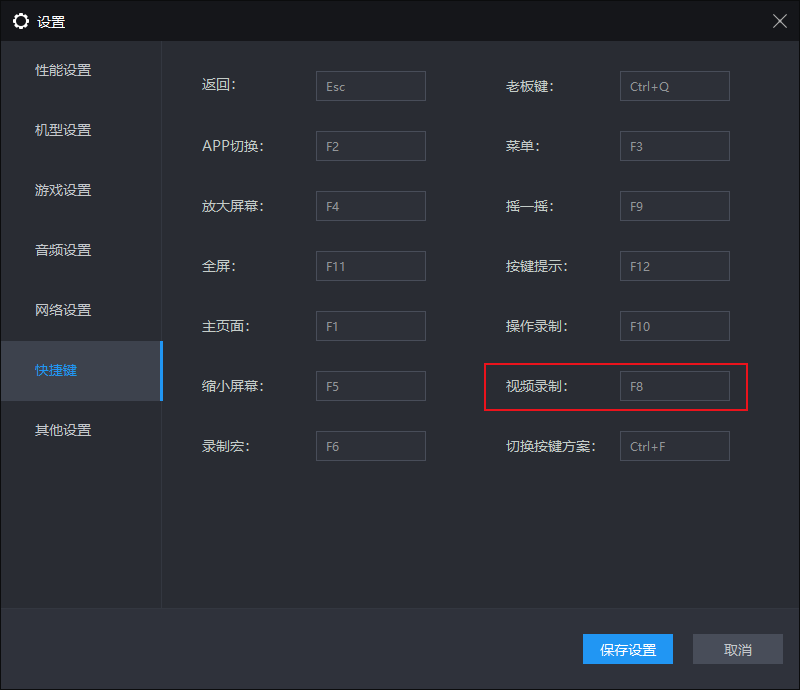This screenshot has height=690, width=800.
Task: Edit the 老板键 shortcut field Ctrl+Q
Action: [x=674, y=86]
